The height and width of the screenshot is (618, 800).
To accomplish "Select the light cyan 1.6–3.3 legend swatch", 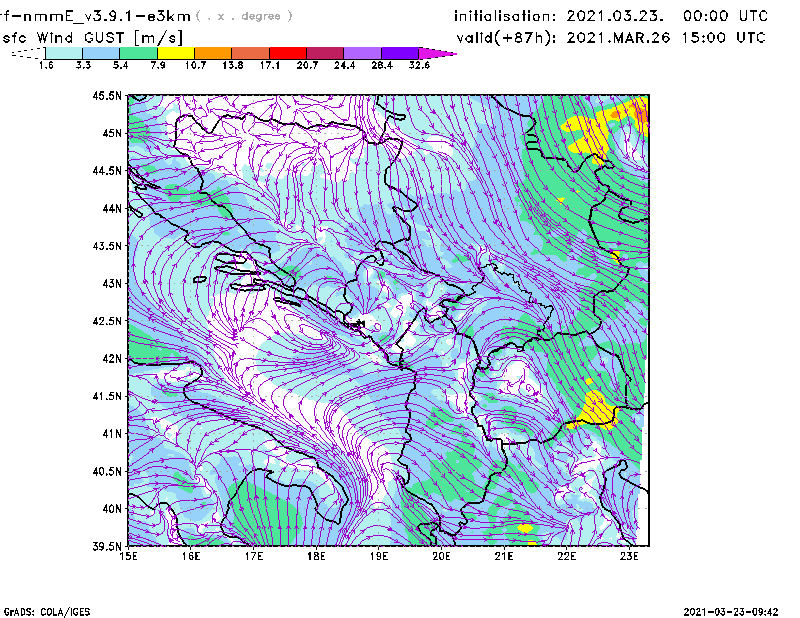I will 64,53.
